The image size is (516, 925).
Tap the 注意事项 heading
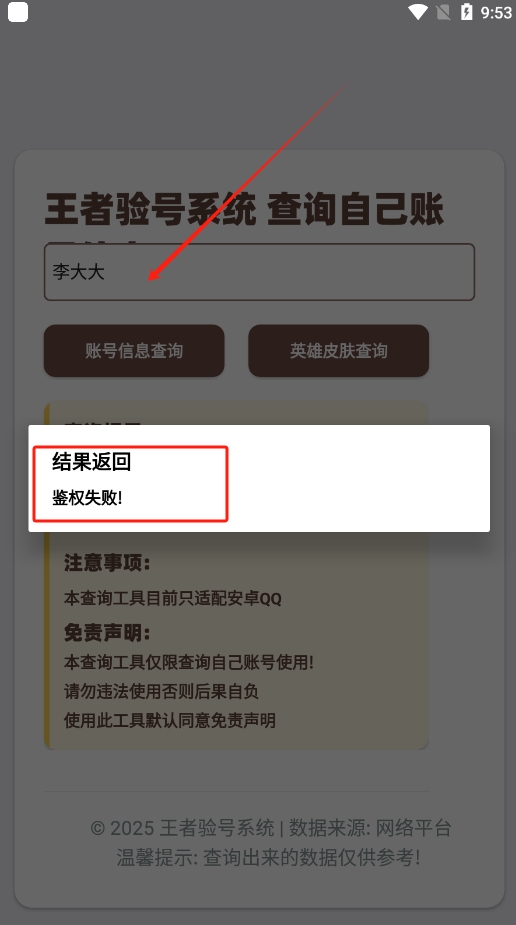pos(107,563)
